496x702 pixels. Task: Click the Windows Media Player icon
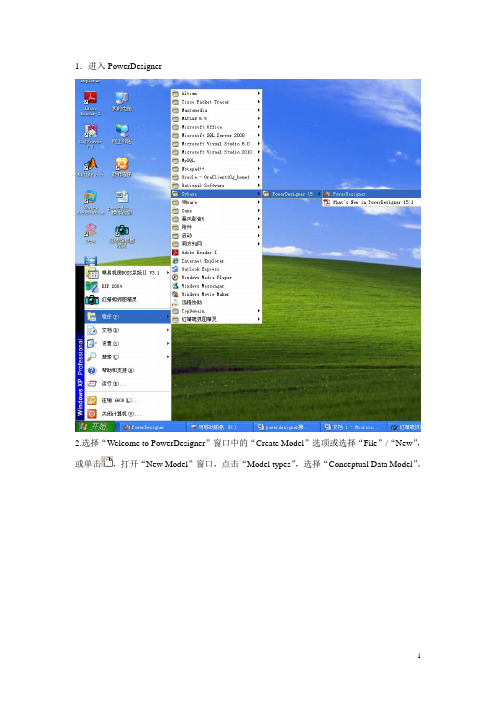click(x=175, y=278)
